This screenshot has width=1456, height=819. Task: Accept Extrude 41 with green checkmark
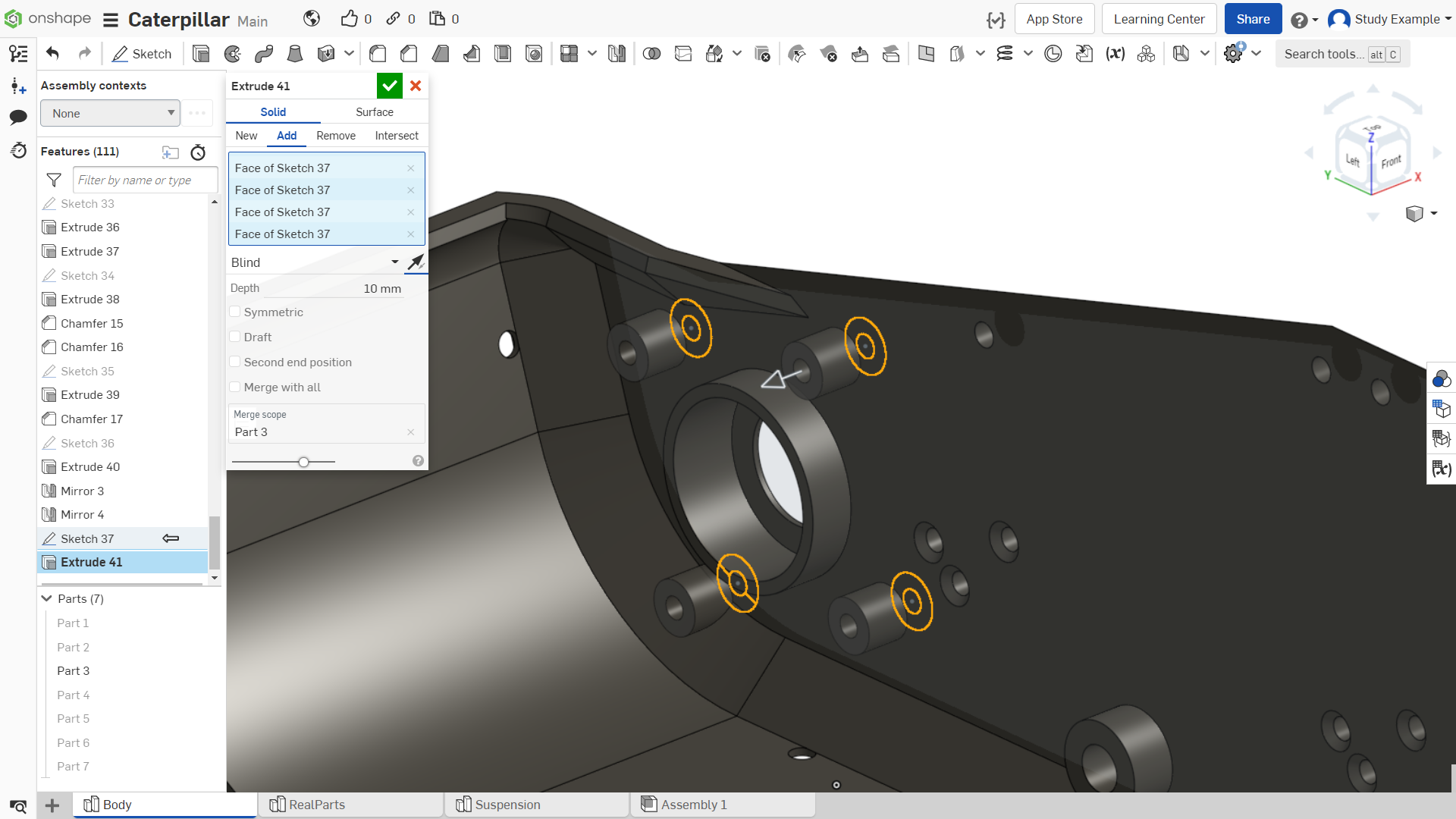pyautogui.click(x=390, y=86)
